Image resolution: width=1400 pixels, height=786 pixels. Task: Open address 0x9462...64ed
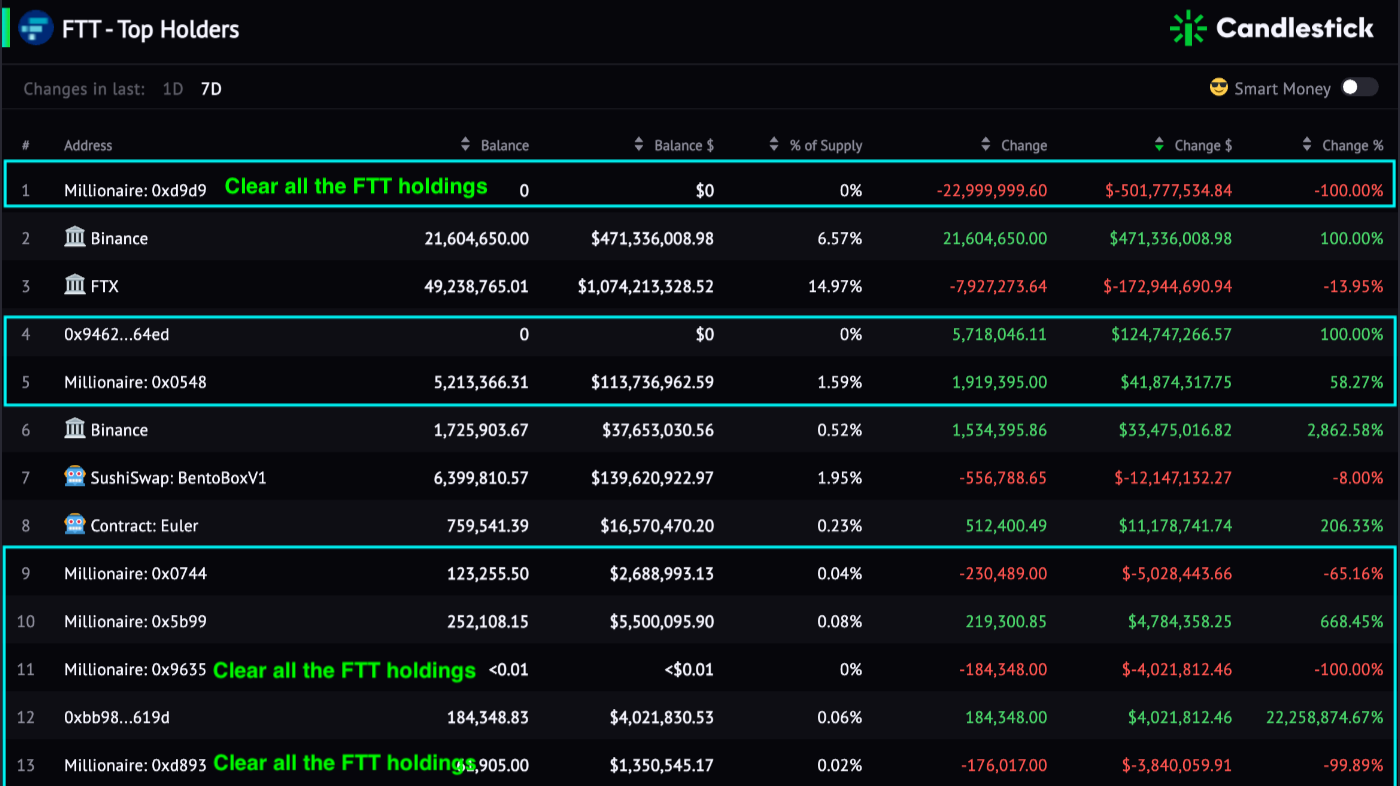(115, 334)
